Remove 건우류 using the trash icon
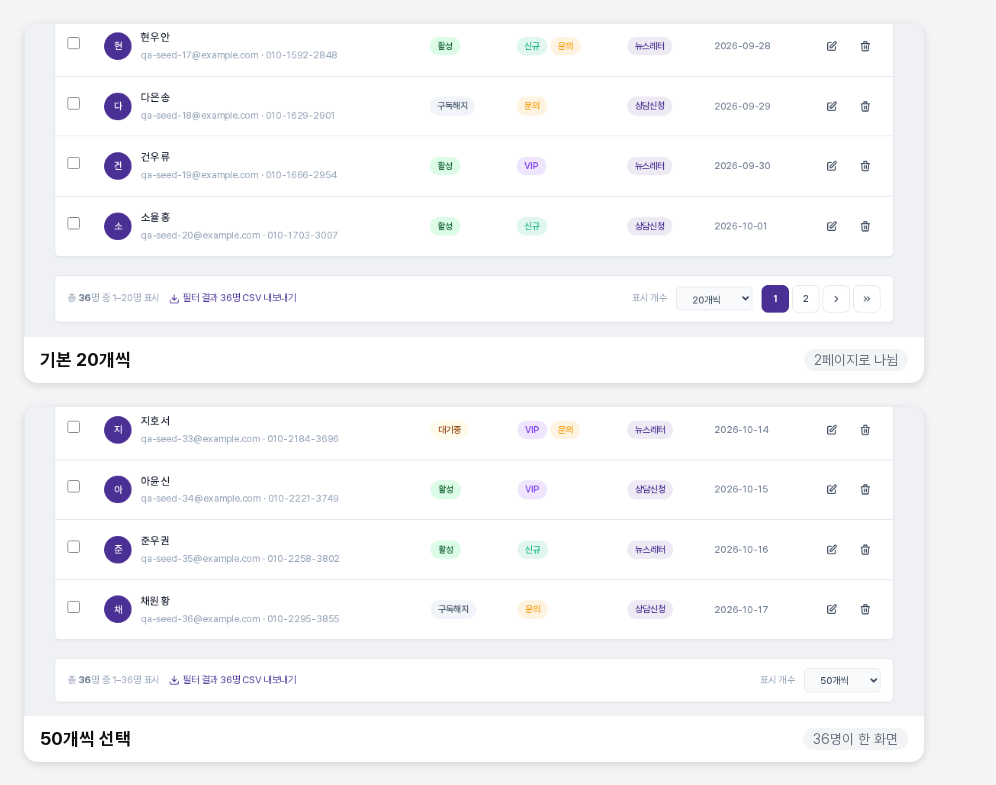This screenshot has height=785, width=996. point(865,166)
